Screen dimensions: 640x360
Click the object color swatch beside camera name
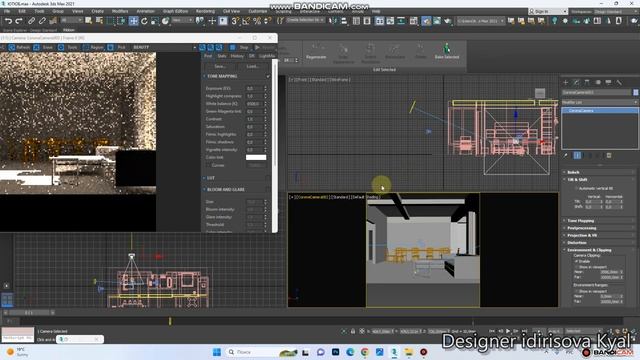pos(636,93)
